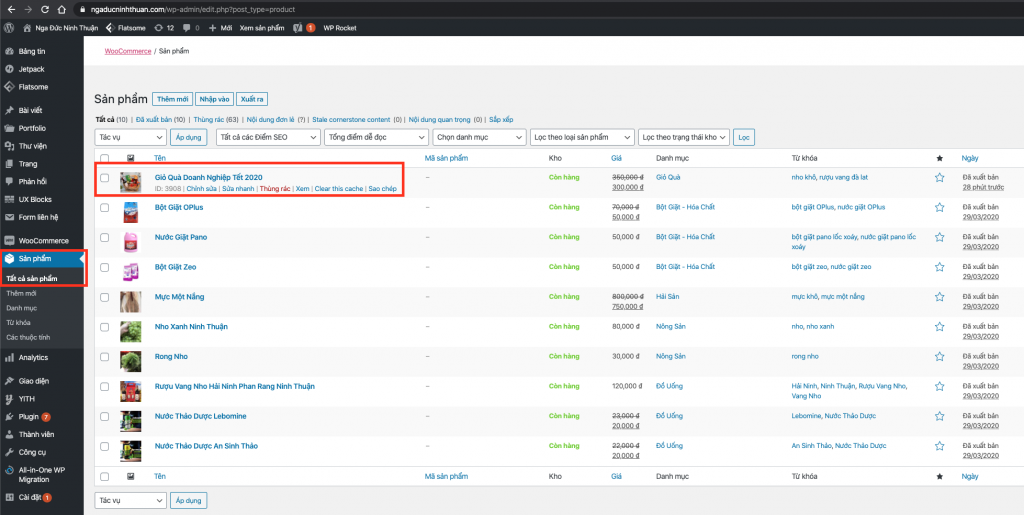This screenshot has width=1024, height=515.
Task: Click the WordPress logo in admin bar
Action: [9, 28]
